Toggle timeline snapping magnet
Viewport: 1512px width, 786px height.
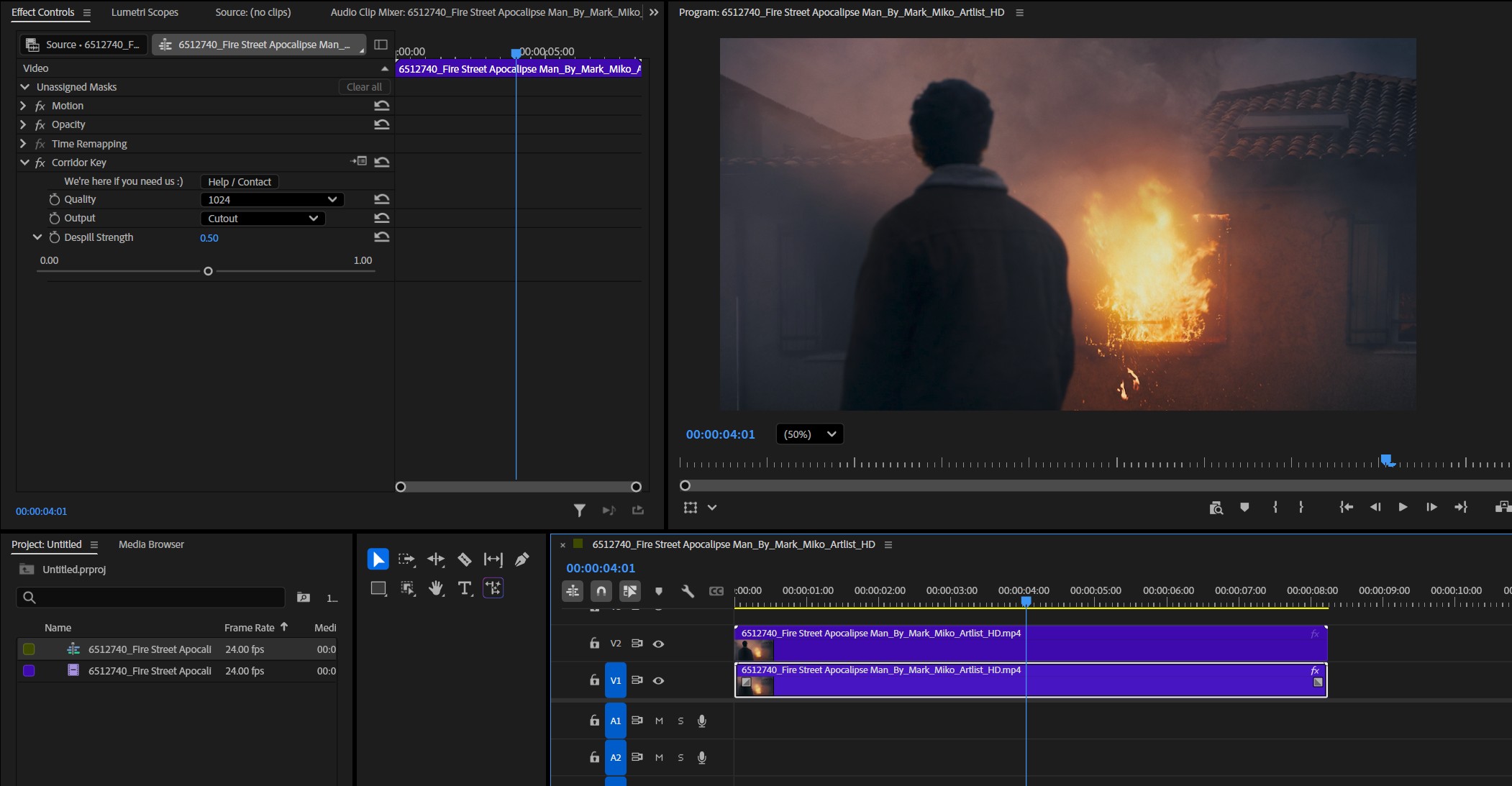click(601, 591)
